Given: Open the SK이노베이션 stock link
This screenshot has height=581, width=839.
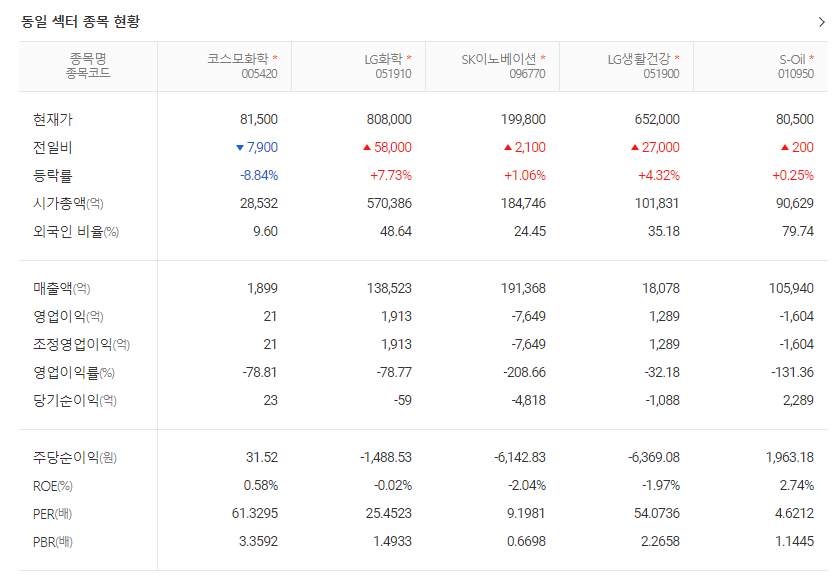Looking at the screenshot, I should 499,59.
